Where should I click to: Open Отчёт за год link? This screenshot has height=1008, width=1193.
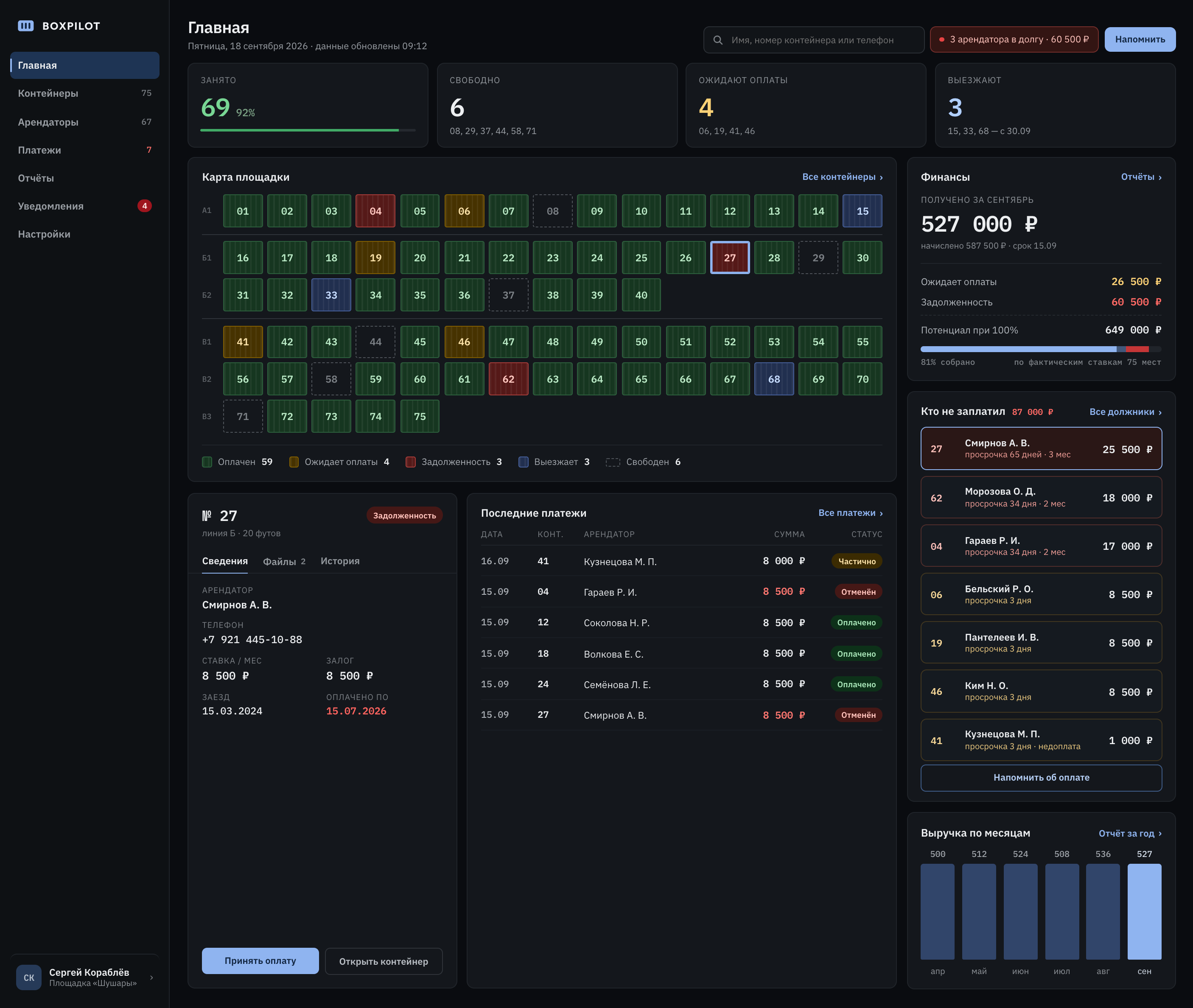click(1130, 834)
